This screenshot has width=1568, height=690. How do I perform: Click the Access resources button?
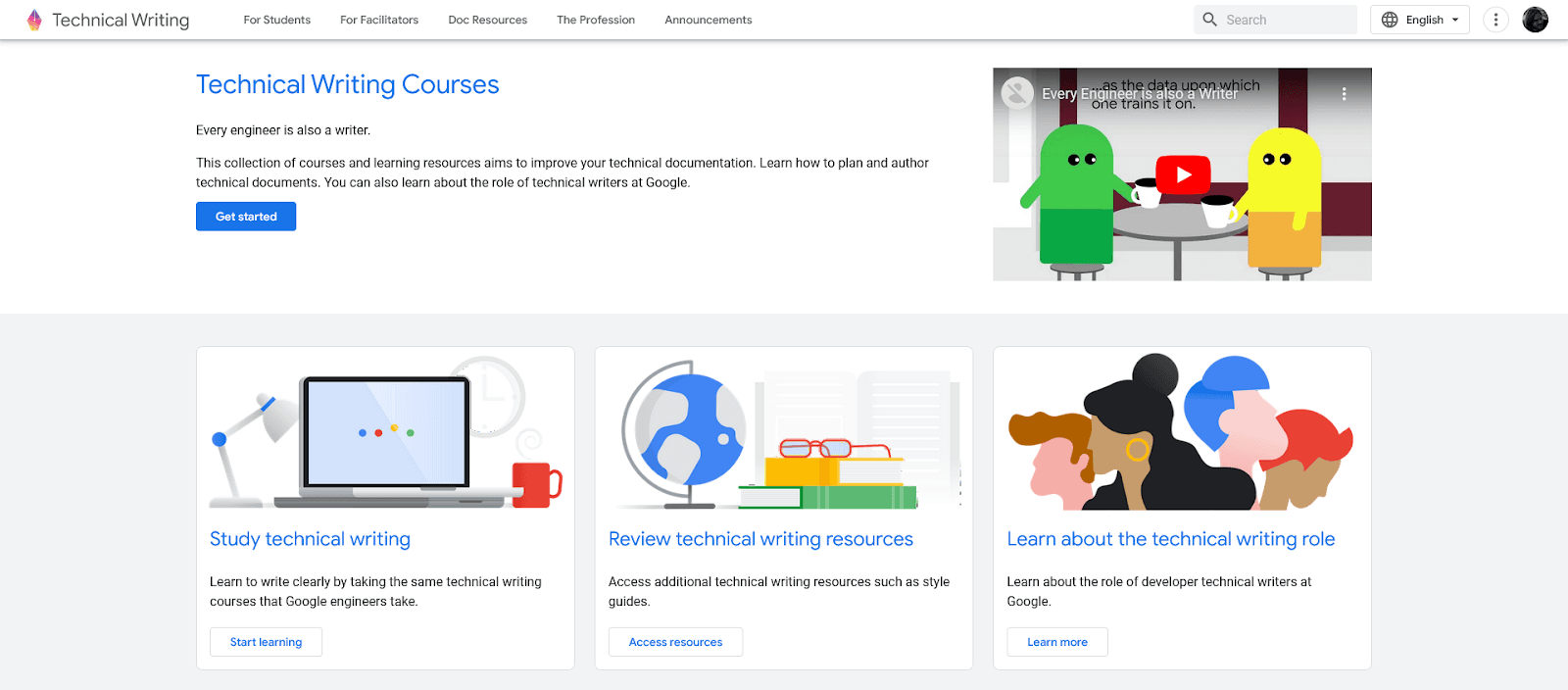[675, 642]
